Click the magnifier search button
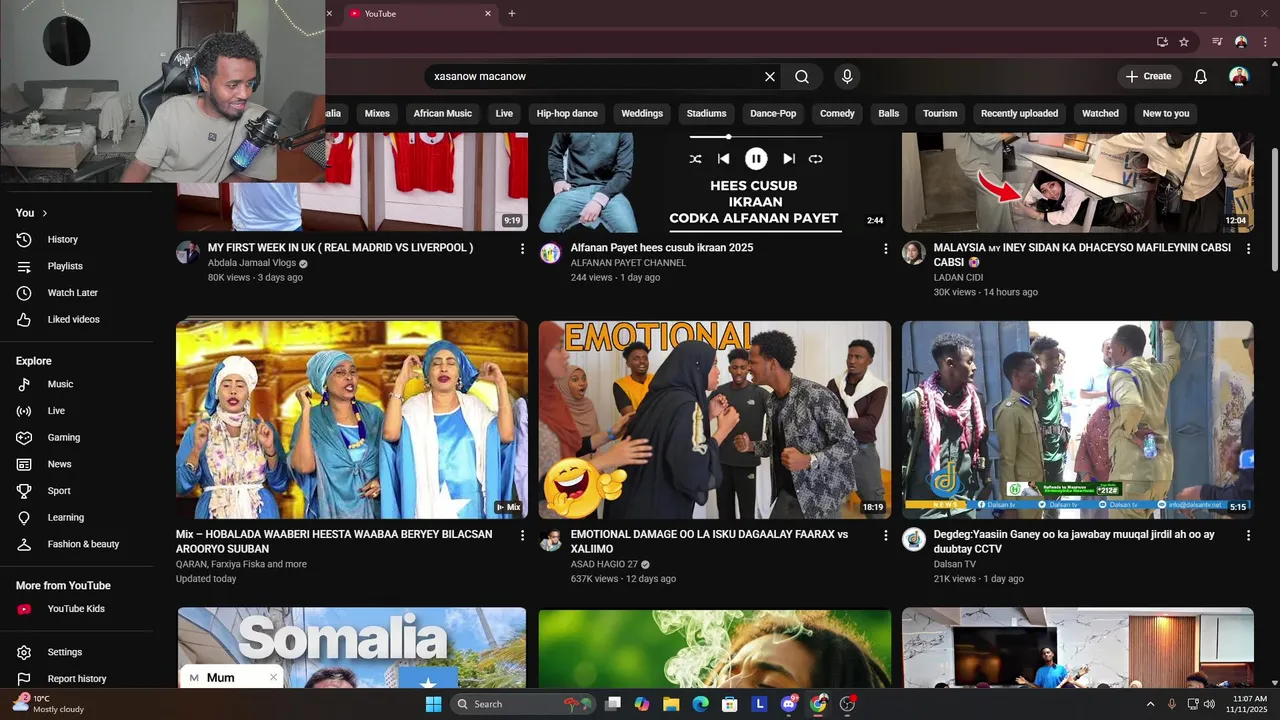Image resolution: width=1280 pixels, height=720 pixels. 802,77
